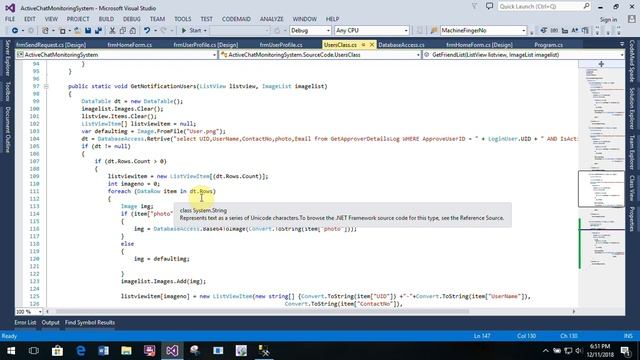Click the Find Symbol Results tab

[x=90, y=322]
